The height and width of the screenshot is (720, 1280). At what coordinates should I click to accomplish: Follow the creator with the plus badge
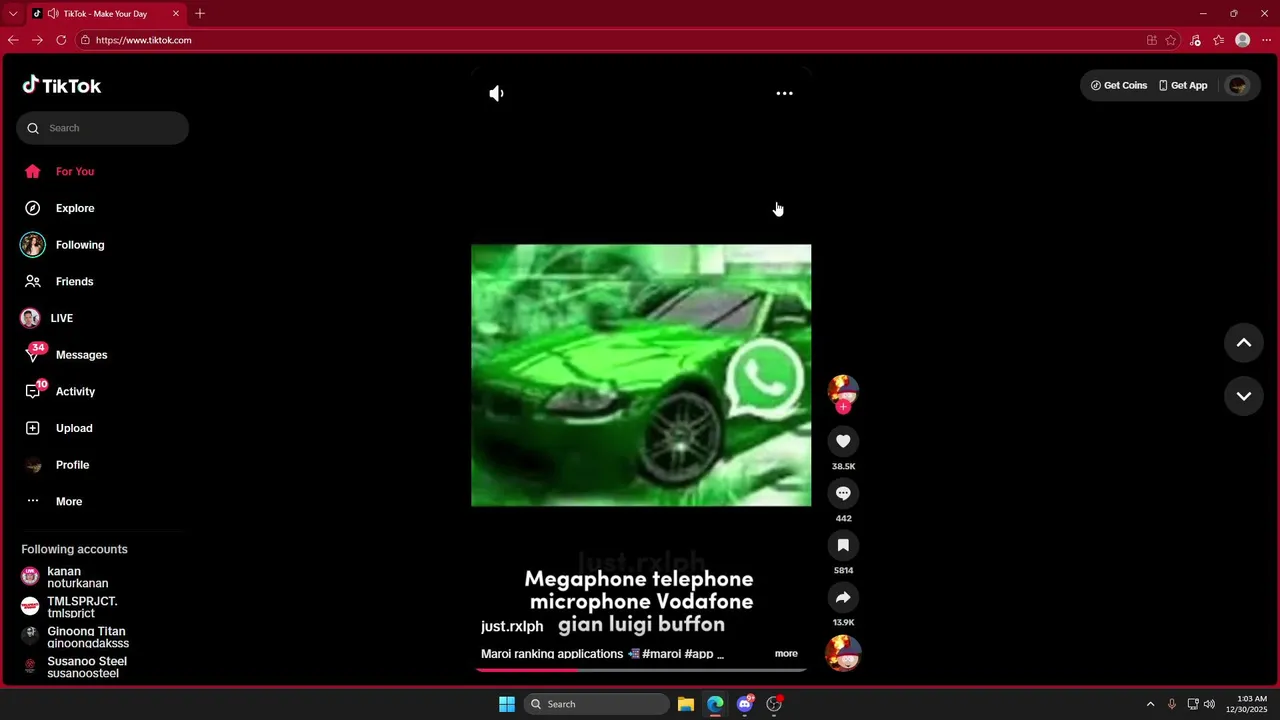click(843, 407)
